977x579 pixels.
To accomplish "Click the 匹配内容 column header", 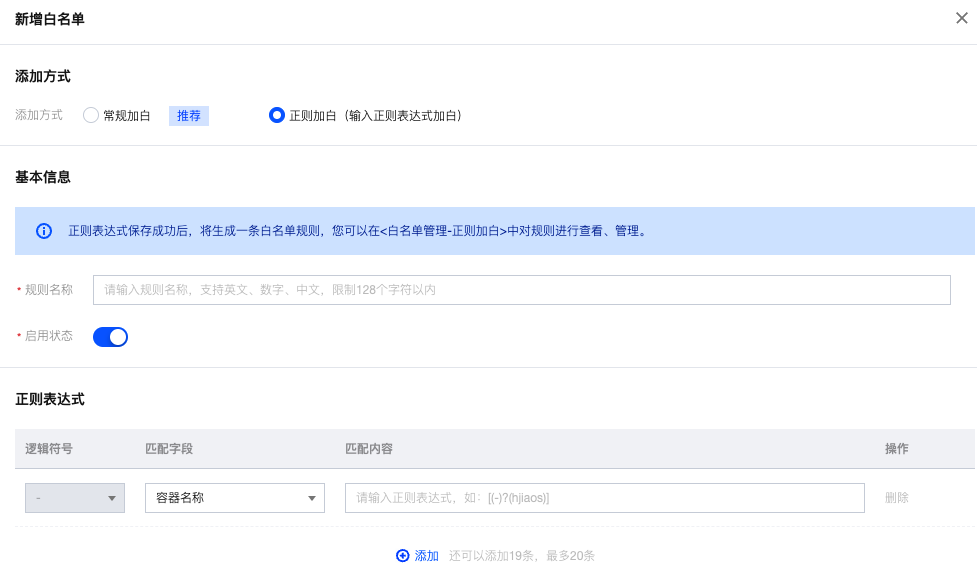I will tap(369, 449).
